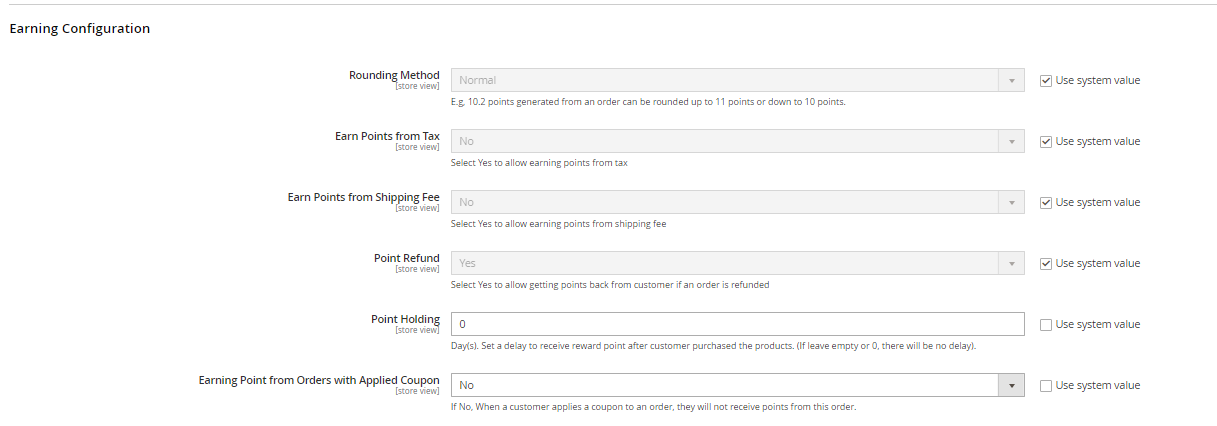Click the Earning Configuration section heading
The image size is (1217, 426).
pos(80,29)
